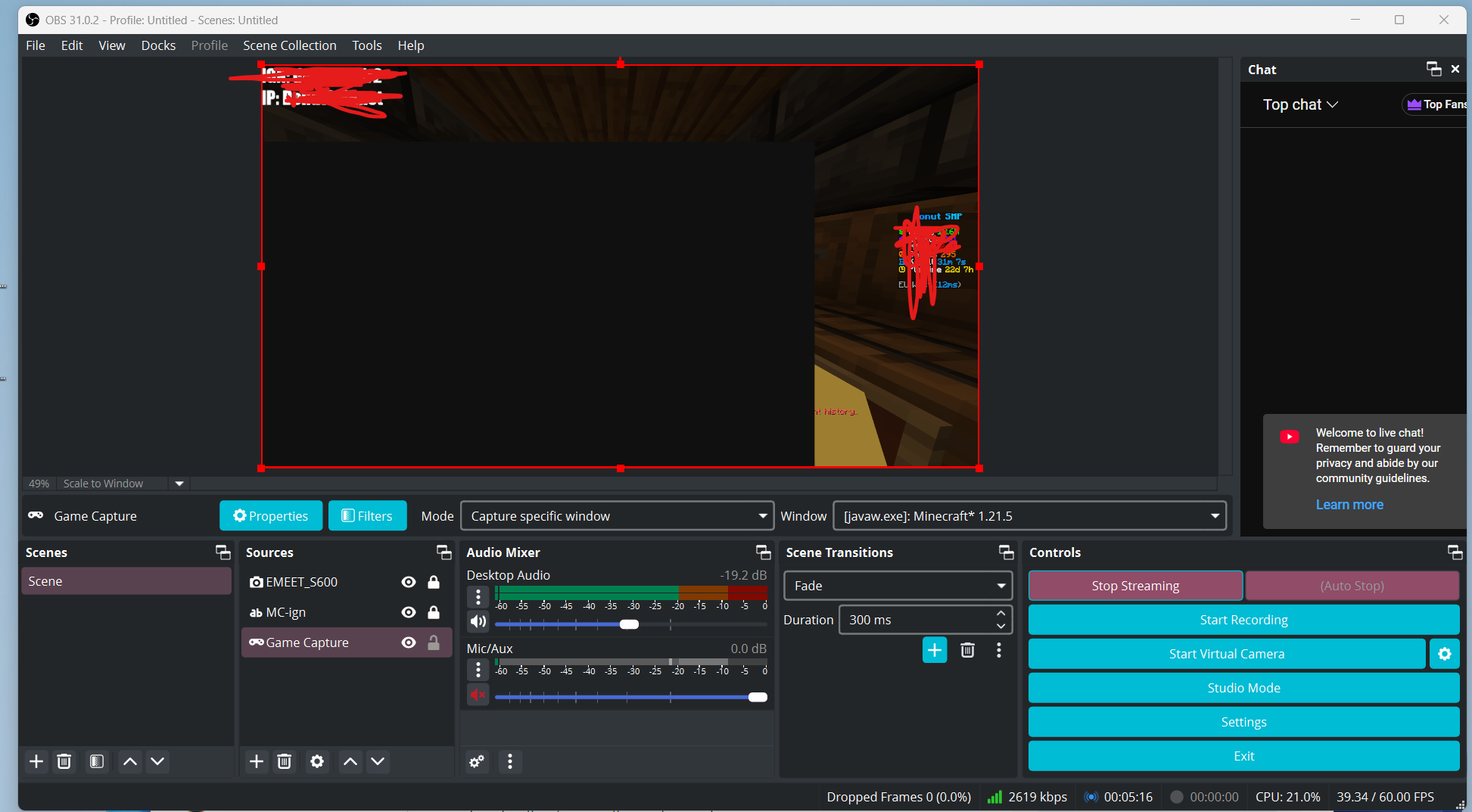The image size is (1472, 812).
Task: Expand the Top chat dropdown
Action: (1300, 104)
